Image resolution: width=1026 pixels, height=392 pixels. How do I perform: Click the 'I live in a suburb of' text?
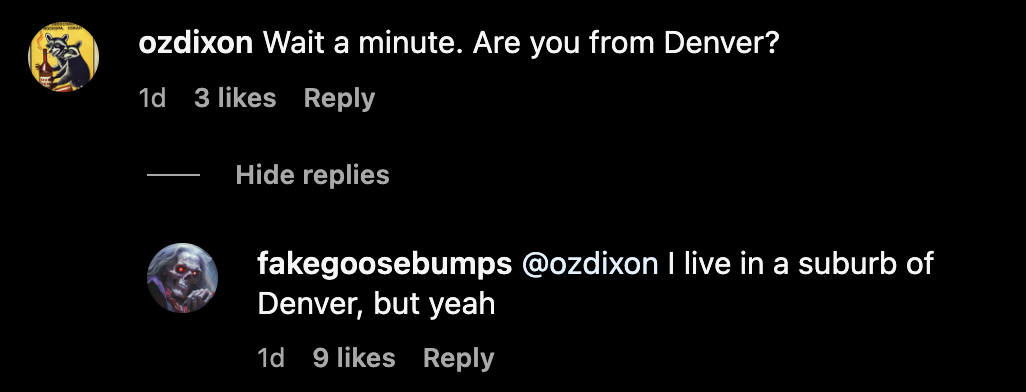pyautogui.click(x=801, y=264)
